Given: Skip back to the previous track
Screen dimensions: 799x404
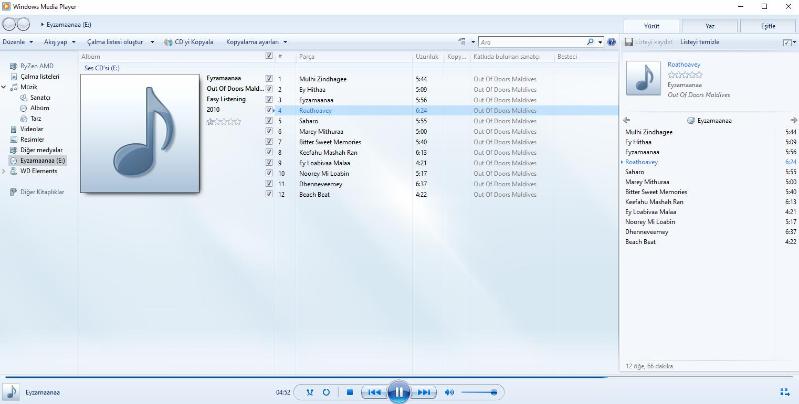Looking at the screenshot, I should pos(374,392).
